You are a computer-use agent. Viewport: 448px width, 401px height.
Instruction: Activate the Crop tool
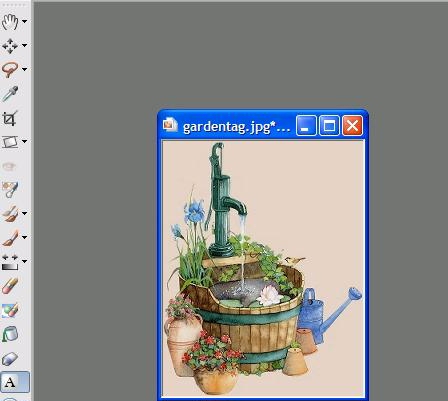pyautogui.click(x=10, y=118)
